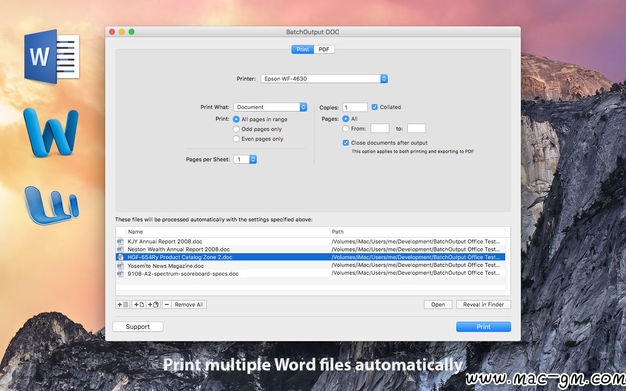The height and width of the screenshot is (391, 626).
Task: Click the Copies input field
Action: [x=355, y=107]
